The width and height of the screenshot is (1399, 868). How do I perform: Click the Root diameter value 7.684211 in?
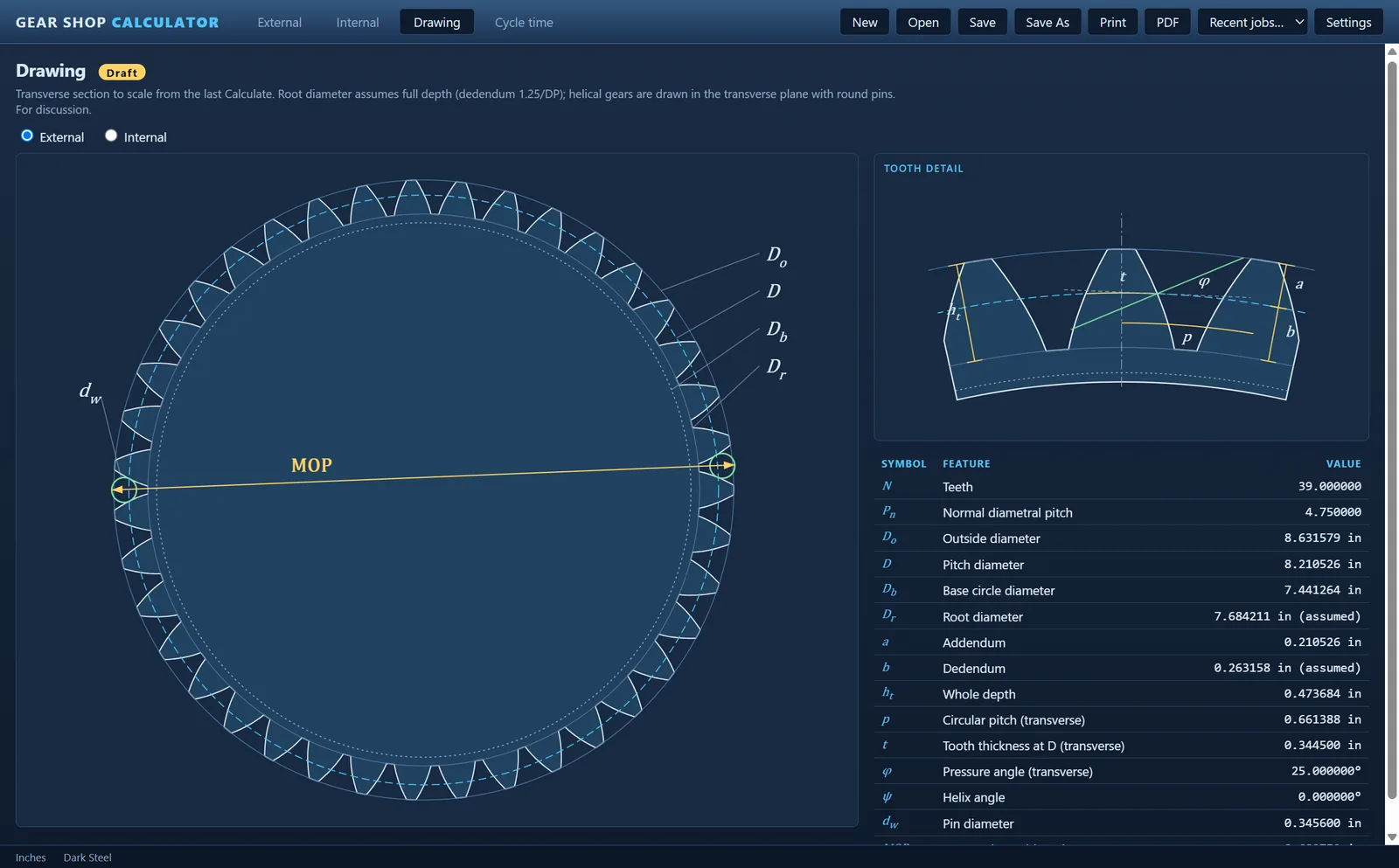tap(1287, 616)
